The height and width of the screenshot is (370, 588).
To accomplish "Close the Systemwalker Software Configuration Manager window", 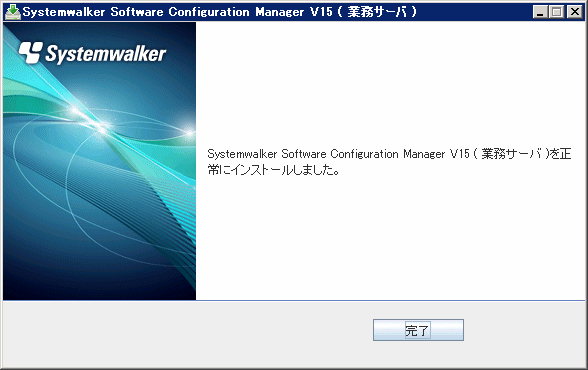I will [x=574, y=12].
